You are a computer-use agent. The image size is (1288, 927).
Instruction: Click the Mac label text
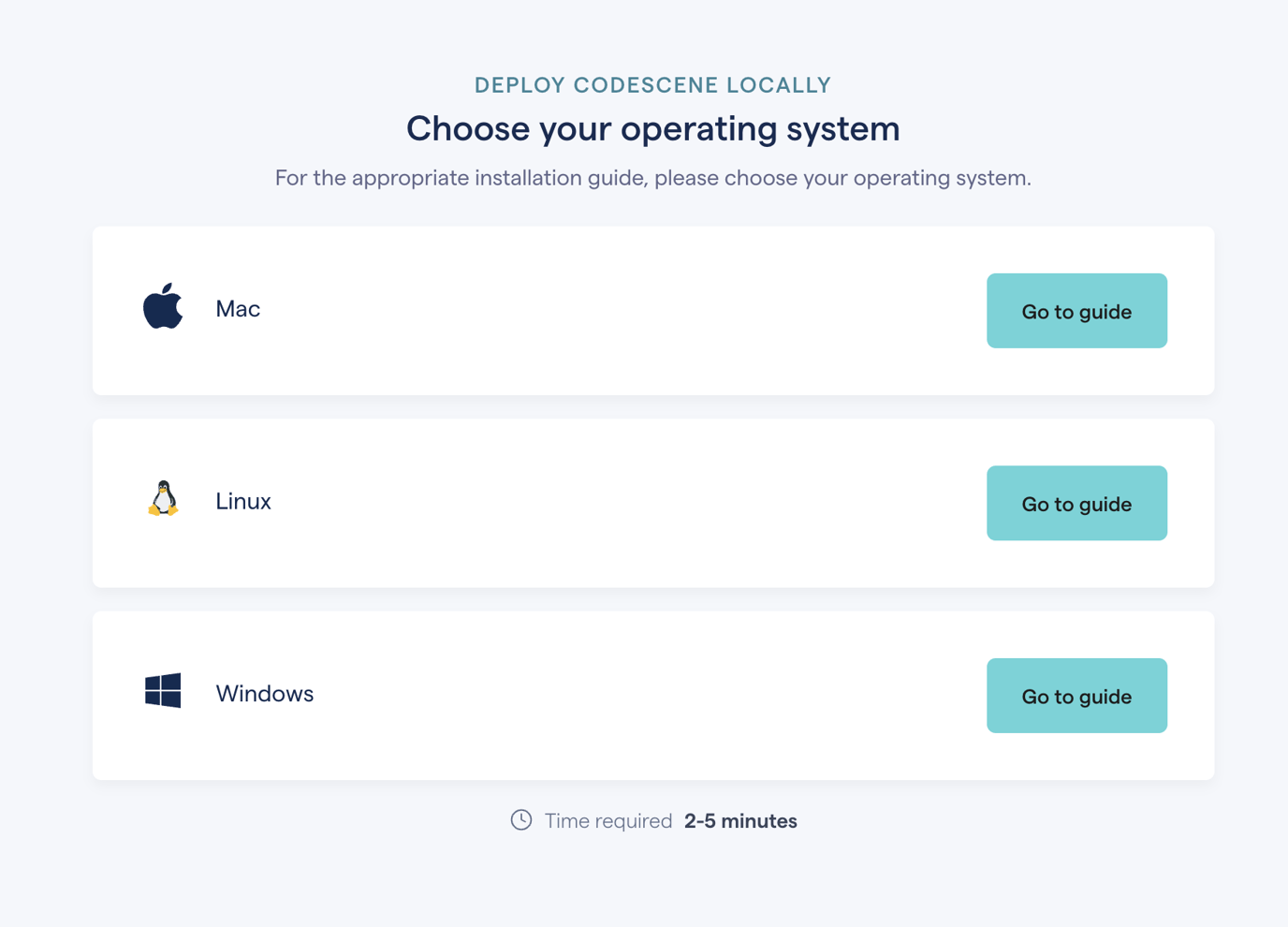tap(237, 308)
